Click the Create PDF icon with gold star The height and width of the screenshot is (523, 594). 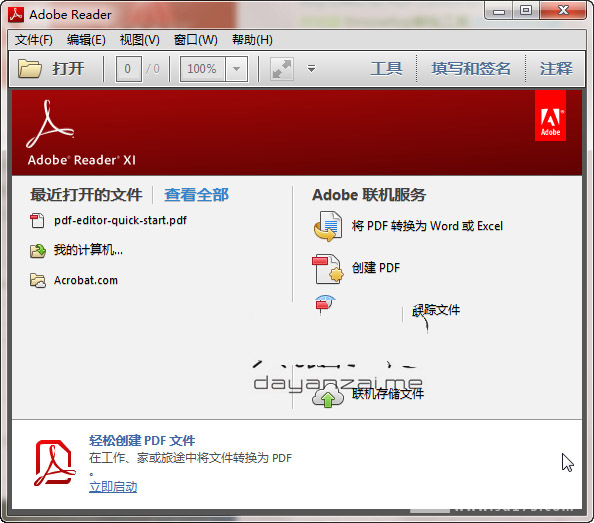(328, 269)
